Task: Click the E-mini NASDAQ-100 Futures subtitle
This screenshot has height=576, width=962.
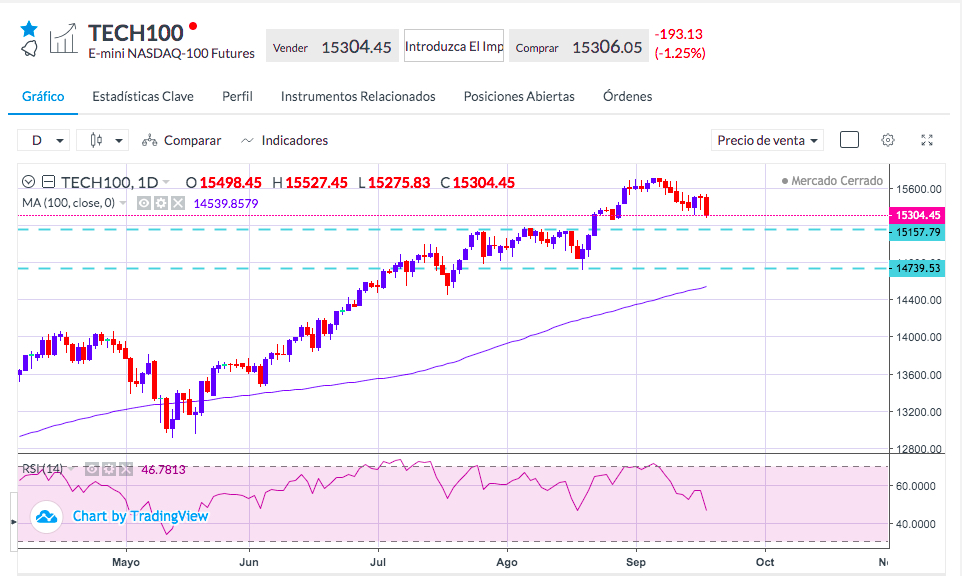Action: click(171, 53)
